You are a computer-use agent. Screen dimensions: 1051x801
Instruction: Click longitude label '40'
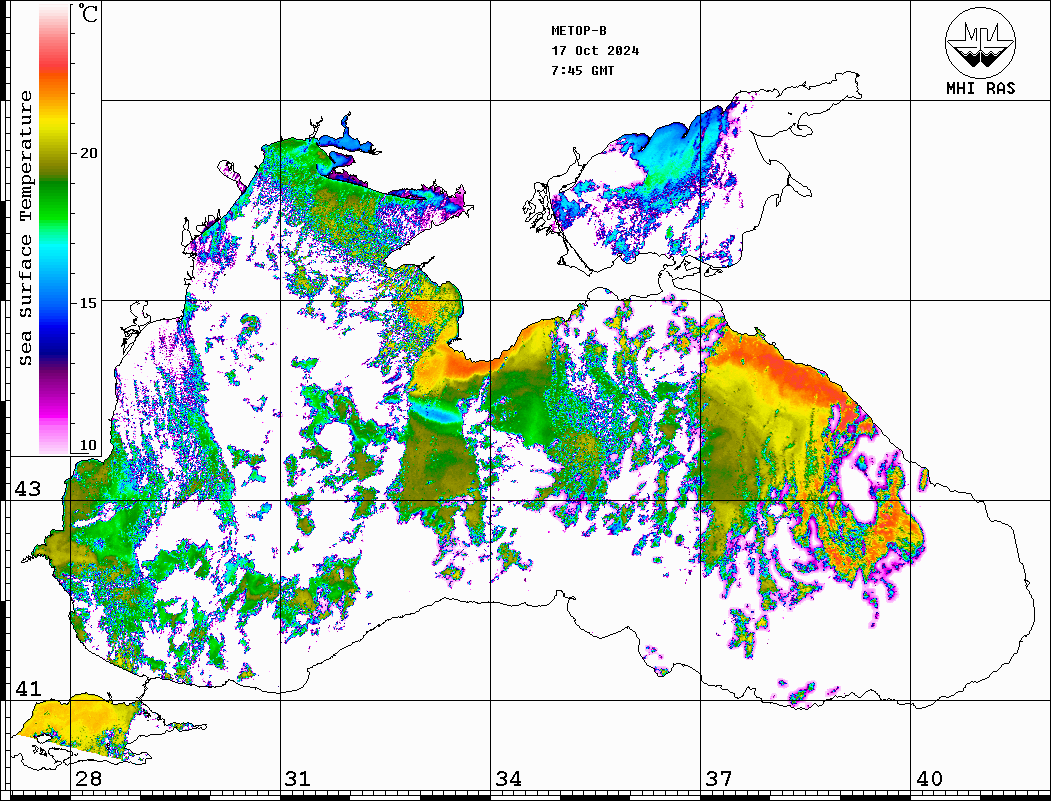pos(929,779)
